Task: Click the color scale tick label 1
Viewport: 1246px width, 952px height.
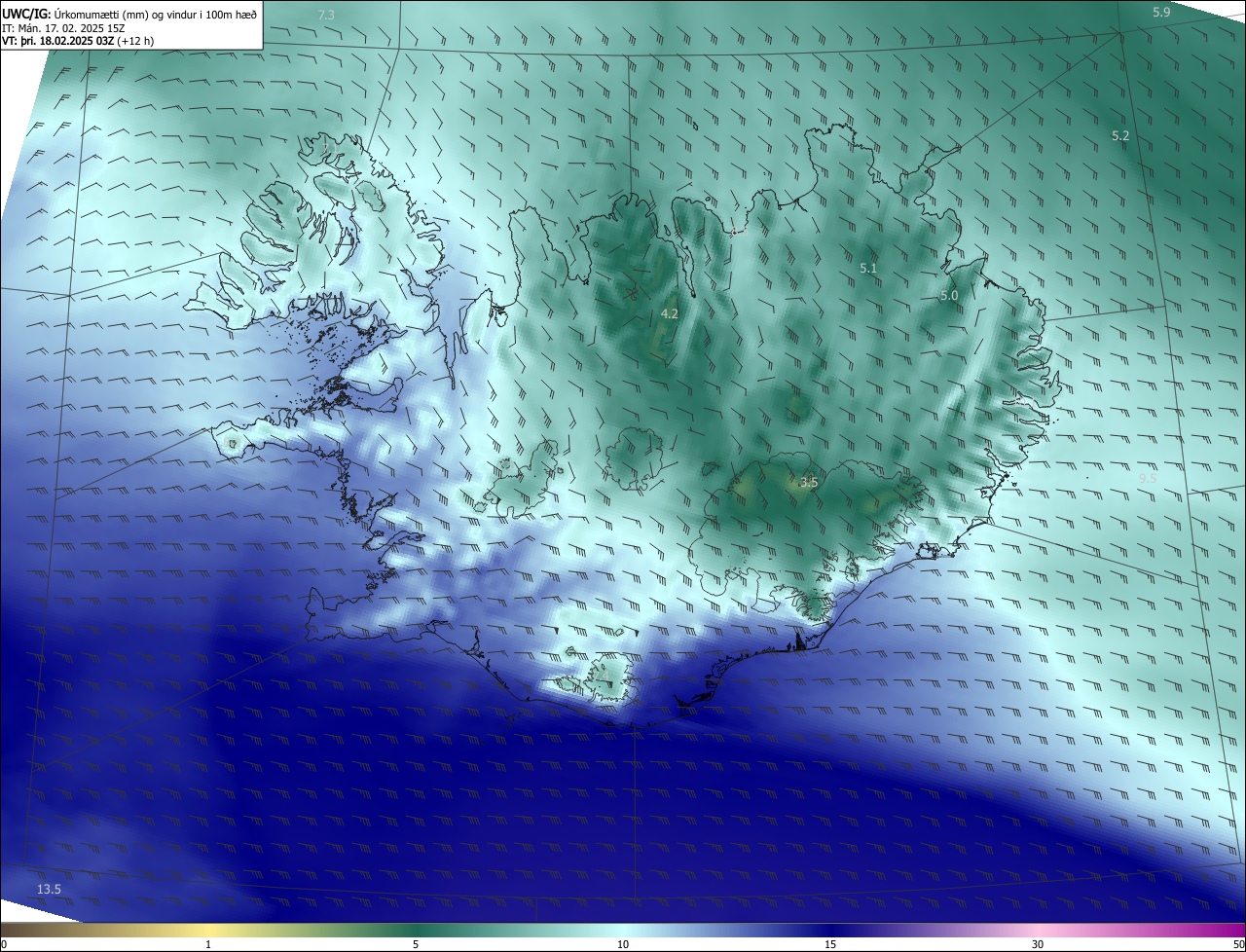Action: (x=208, y=944)
